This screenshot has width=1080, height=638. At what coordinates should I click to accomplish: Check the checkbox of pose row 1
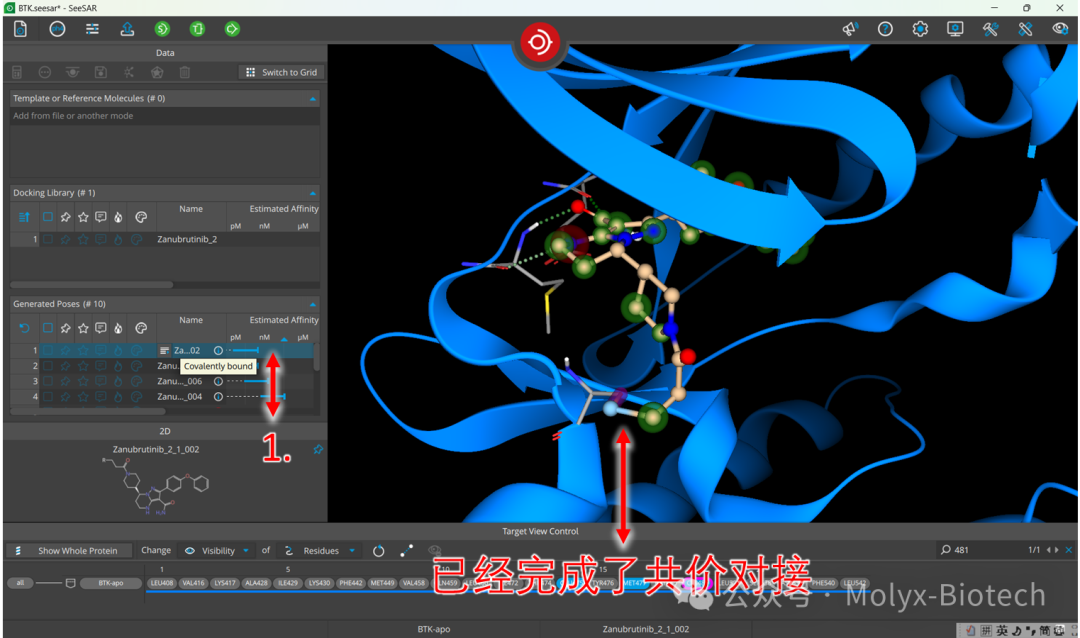tap(48, 350)
